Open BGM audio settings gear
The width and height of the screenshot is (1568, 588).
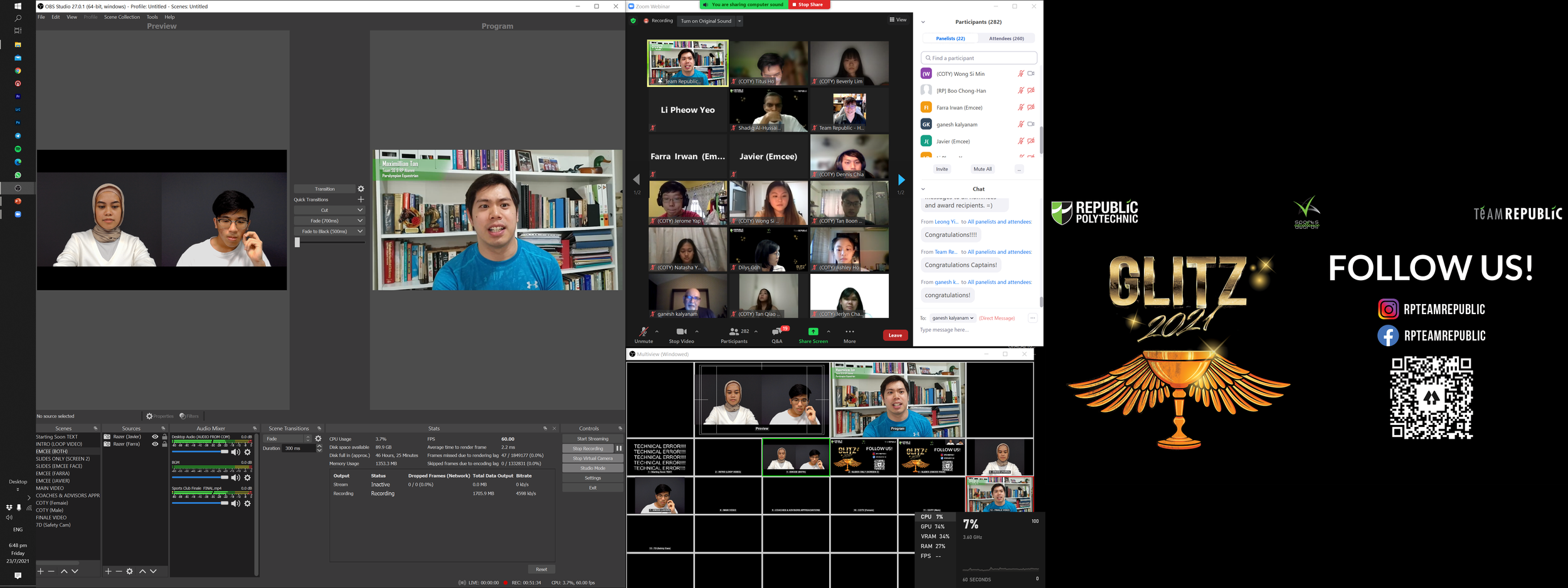tap(248, 478)
